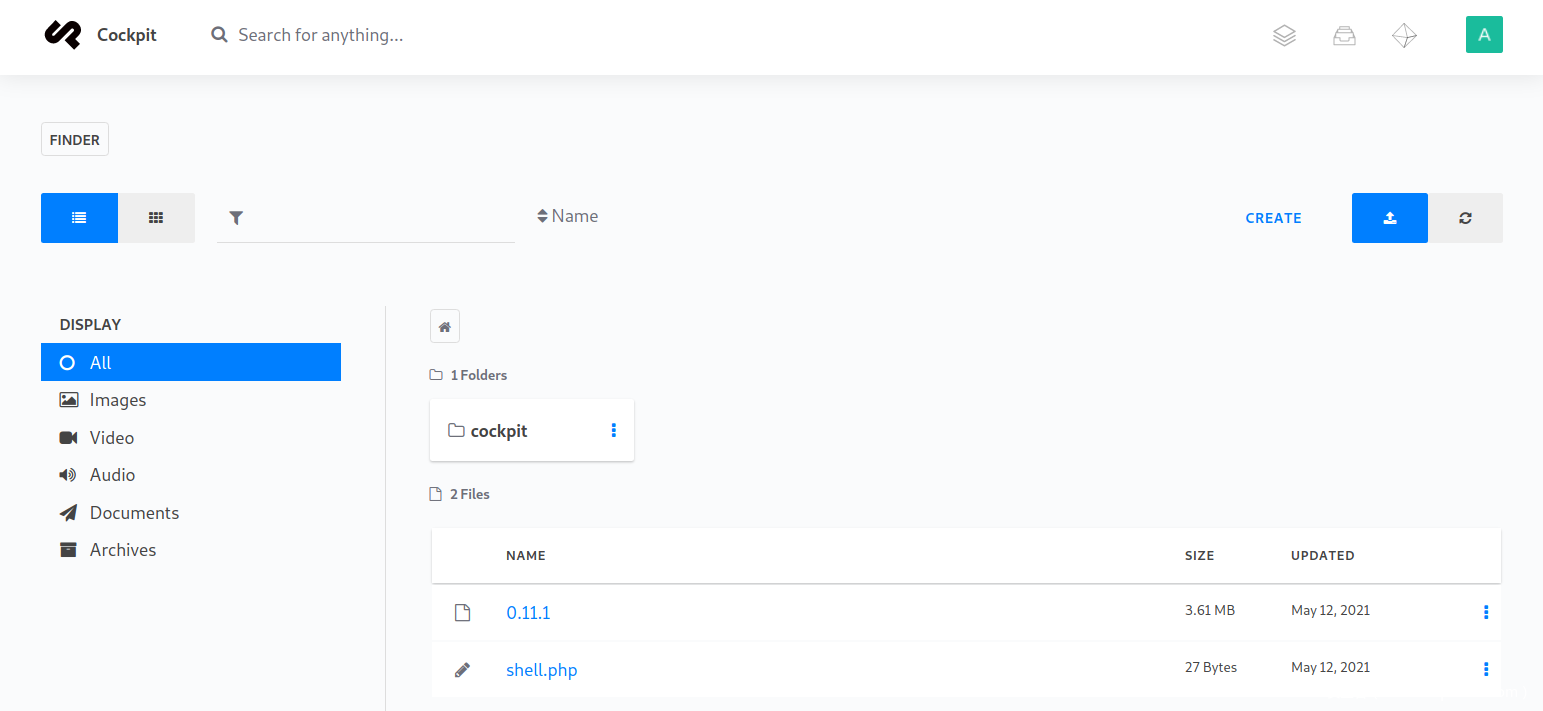The height and width of the screenshot is (711, 1543).
Task: Click the 27 Bytes size cell
Action: click(1211, 667)
